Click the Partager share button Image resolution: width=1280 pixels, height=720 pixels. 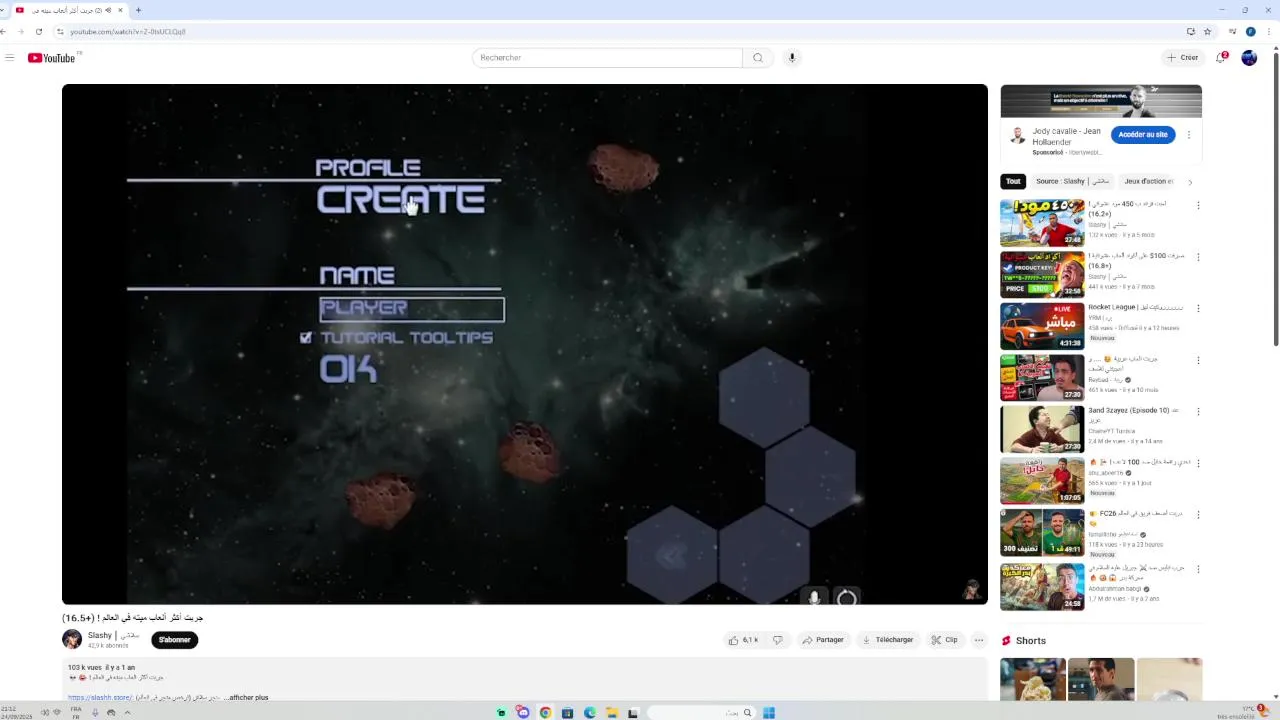click(x=823, y=640)
